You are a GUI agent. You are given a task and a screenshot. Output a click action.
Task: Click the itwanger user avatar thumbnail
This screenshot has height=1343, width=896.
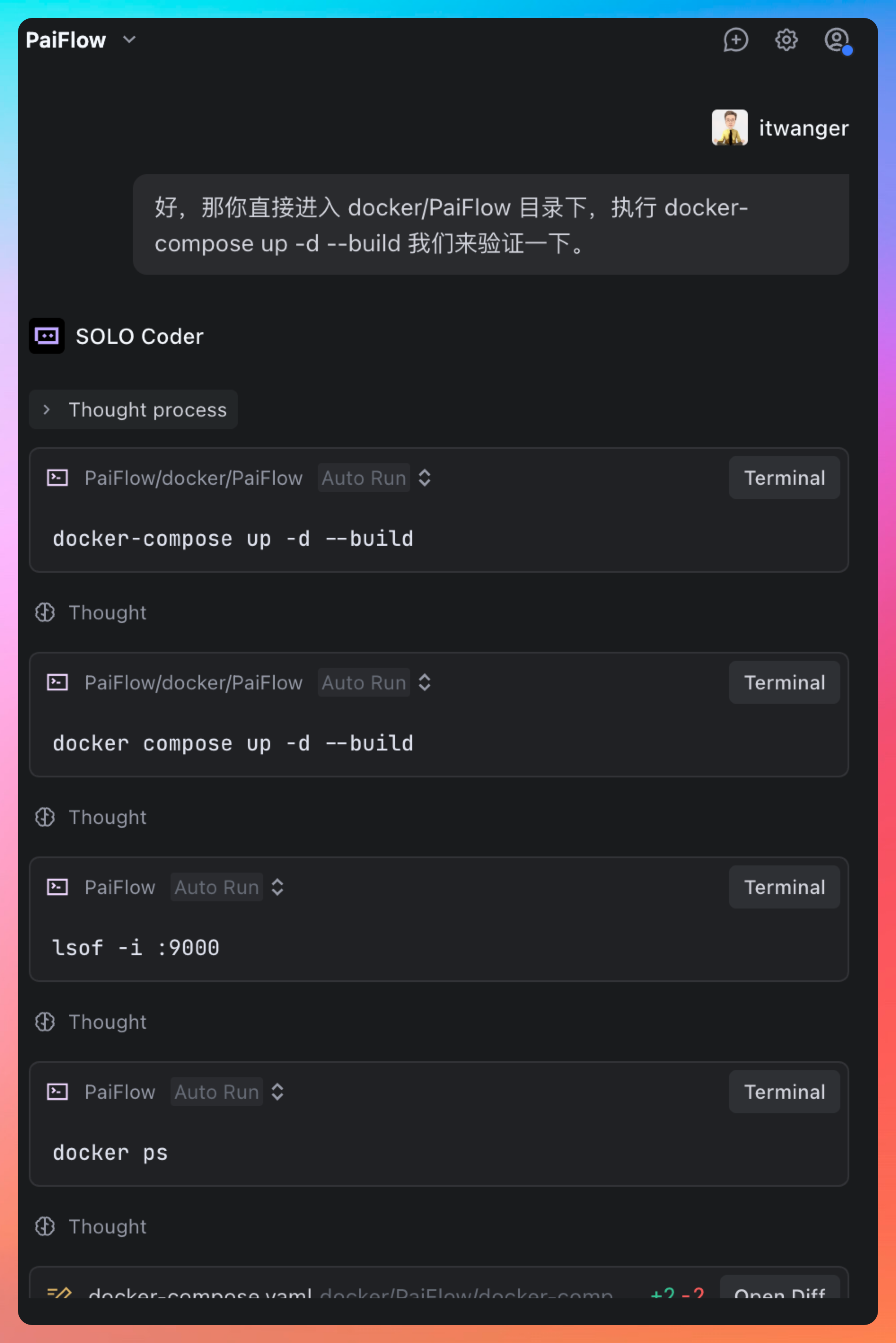point(729,127)
